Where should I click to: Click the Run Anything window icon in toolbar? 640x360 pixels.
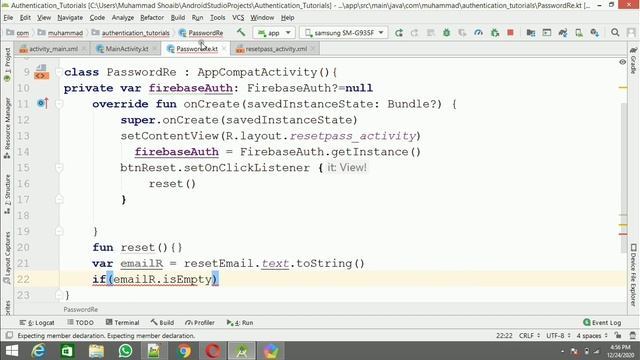click(x=547, y=33)
